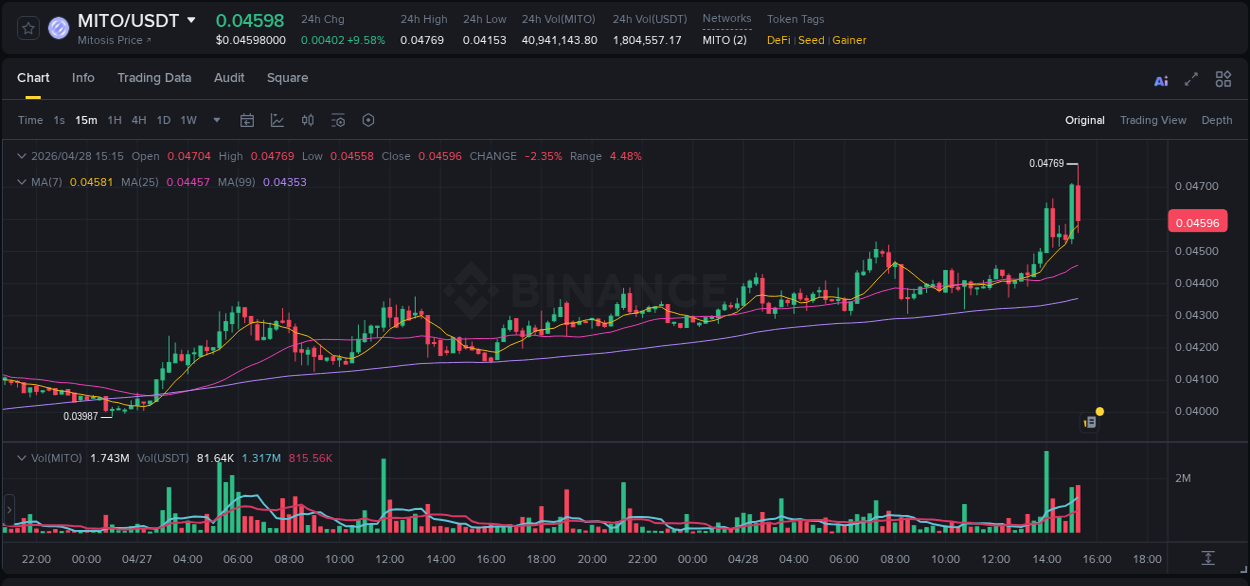Switch to the Trading Data tab
Image resolution: width=1250 pixels, height=586 pixels.
point(154,77)
